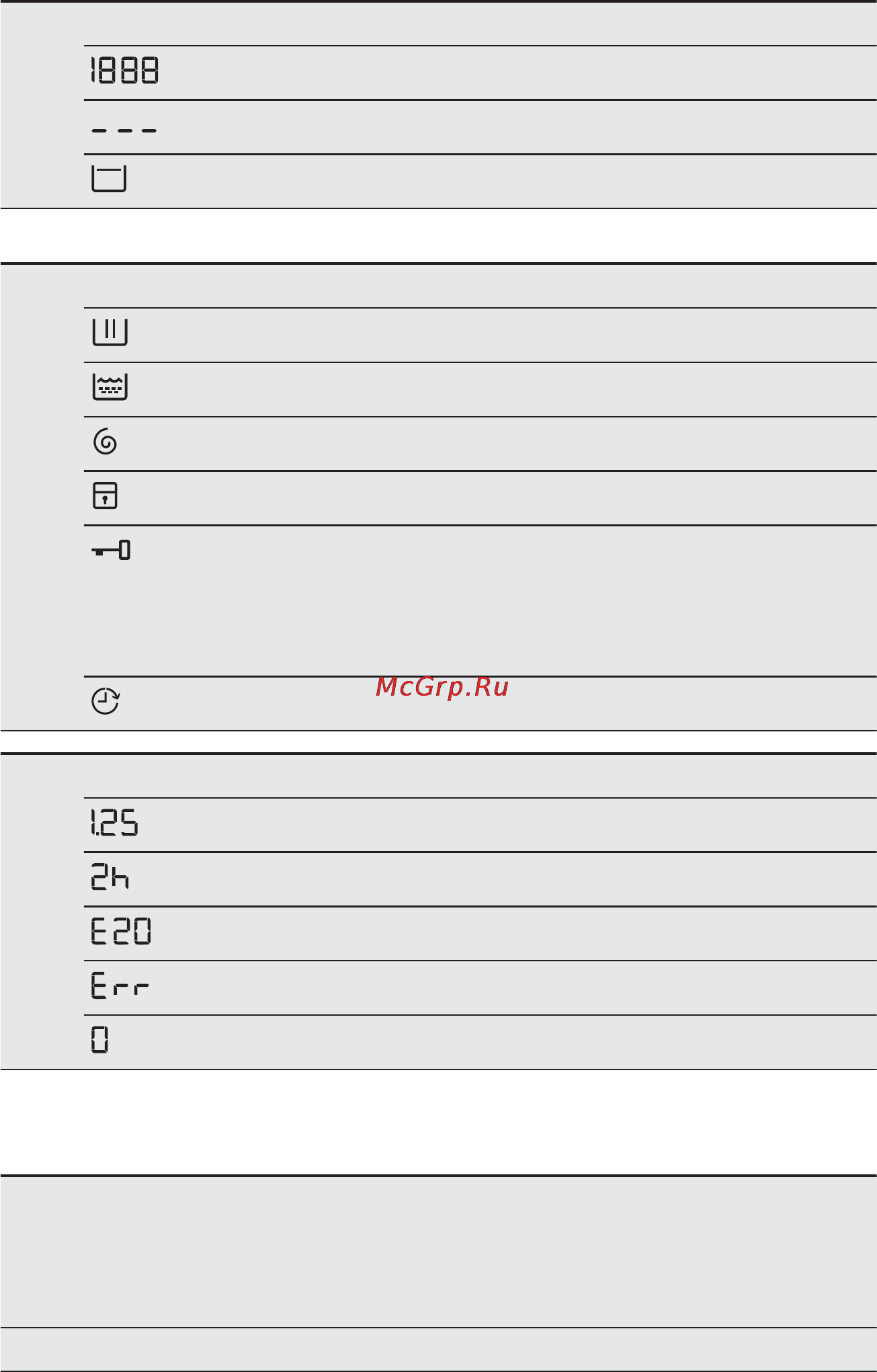The height and width of the screenshot is (1372, 877).
Task: Select the 0 end-of-cycle display symbol
Action: click(99, 1040)
